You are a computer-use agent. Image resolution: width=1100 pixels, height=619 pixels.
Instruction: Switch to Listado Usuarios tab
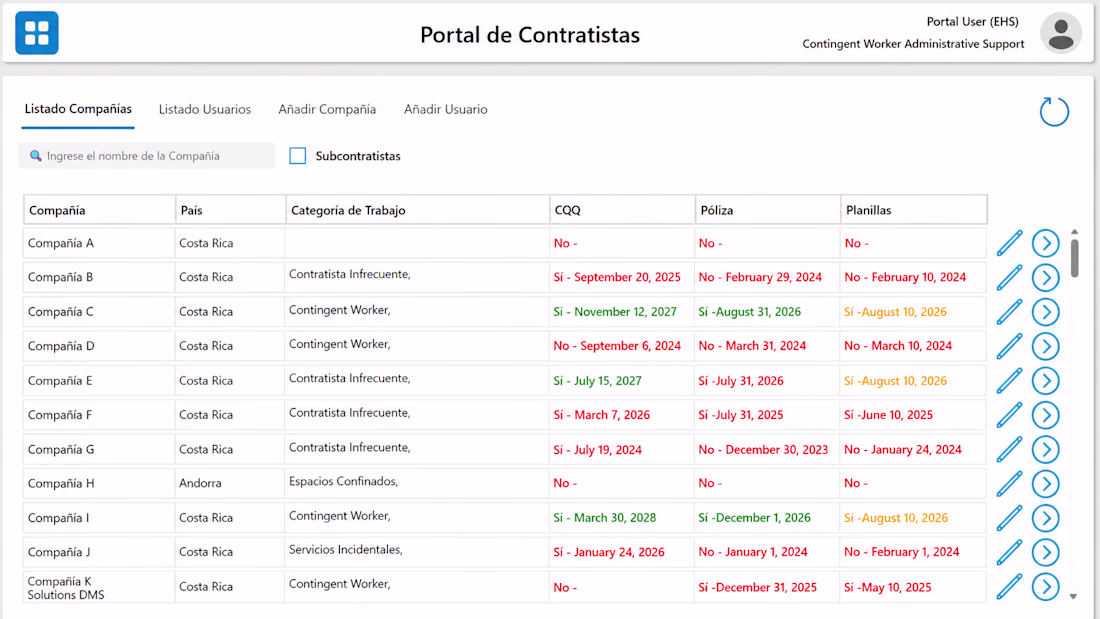pyautogui.click(x=204, y=109)
